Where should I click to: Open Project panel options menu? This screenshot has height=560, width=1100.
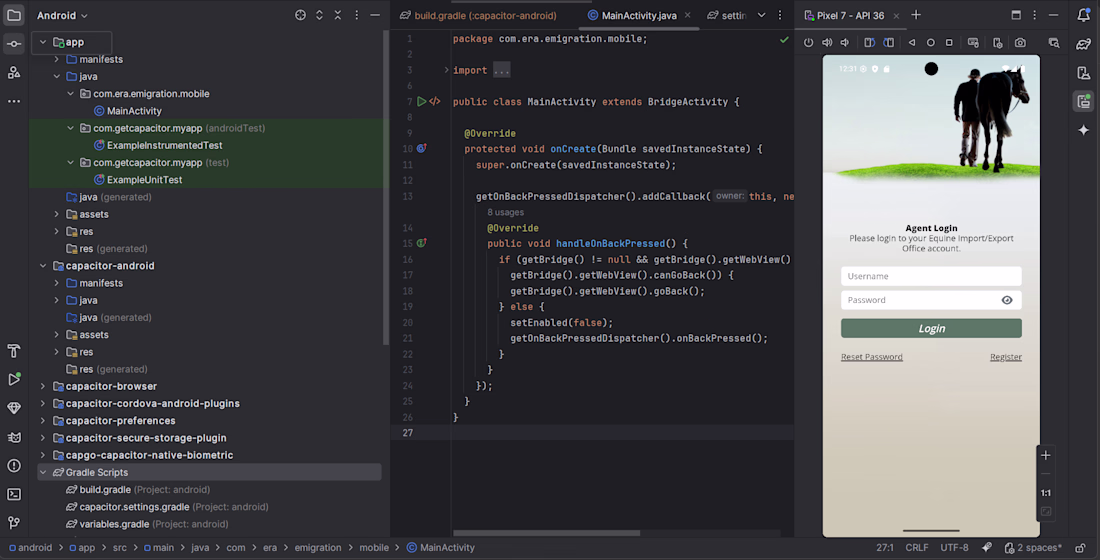[x=356, y=15]
